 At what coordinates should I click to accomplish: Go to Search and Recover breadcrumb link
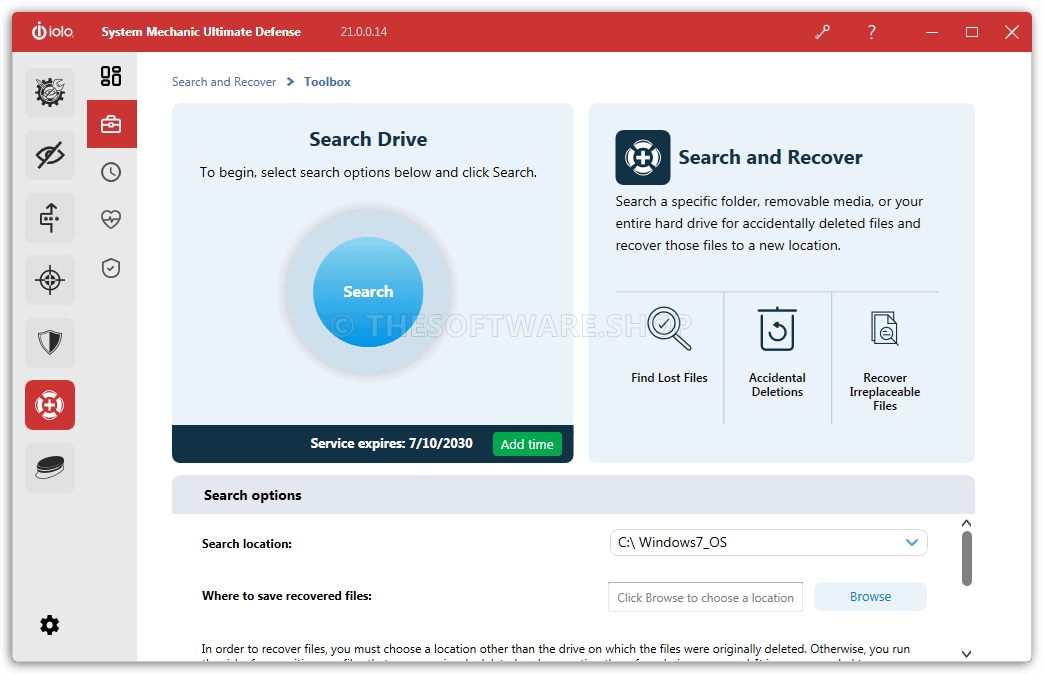pyautogui.click(x=224, y=82)
